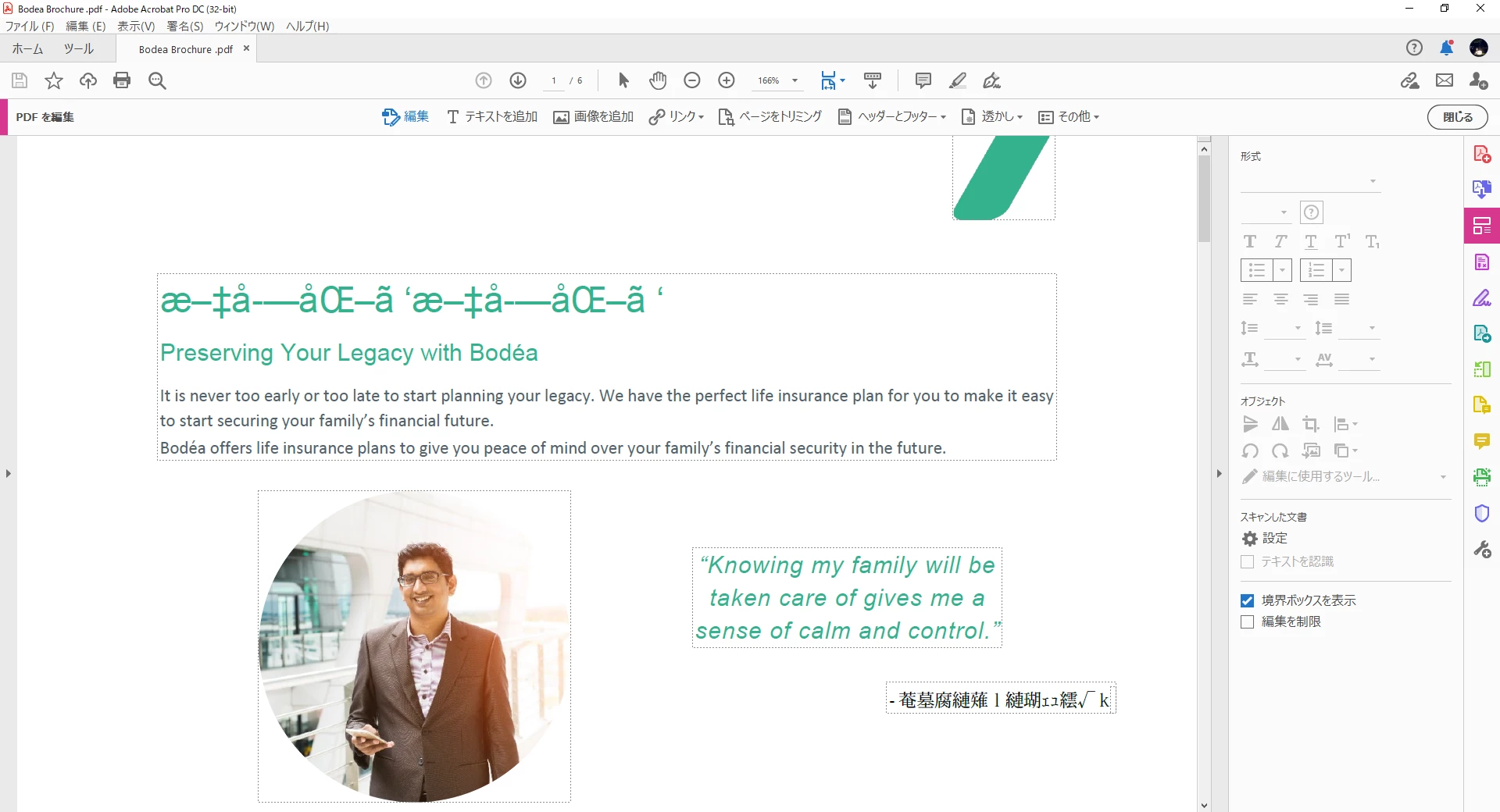Open notifications bell icon

coord(1447,48)
